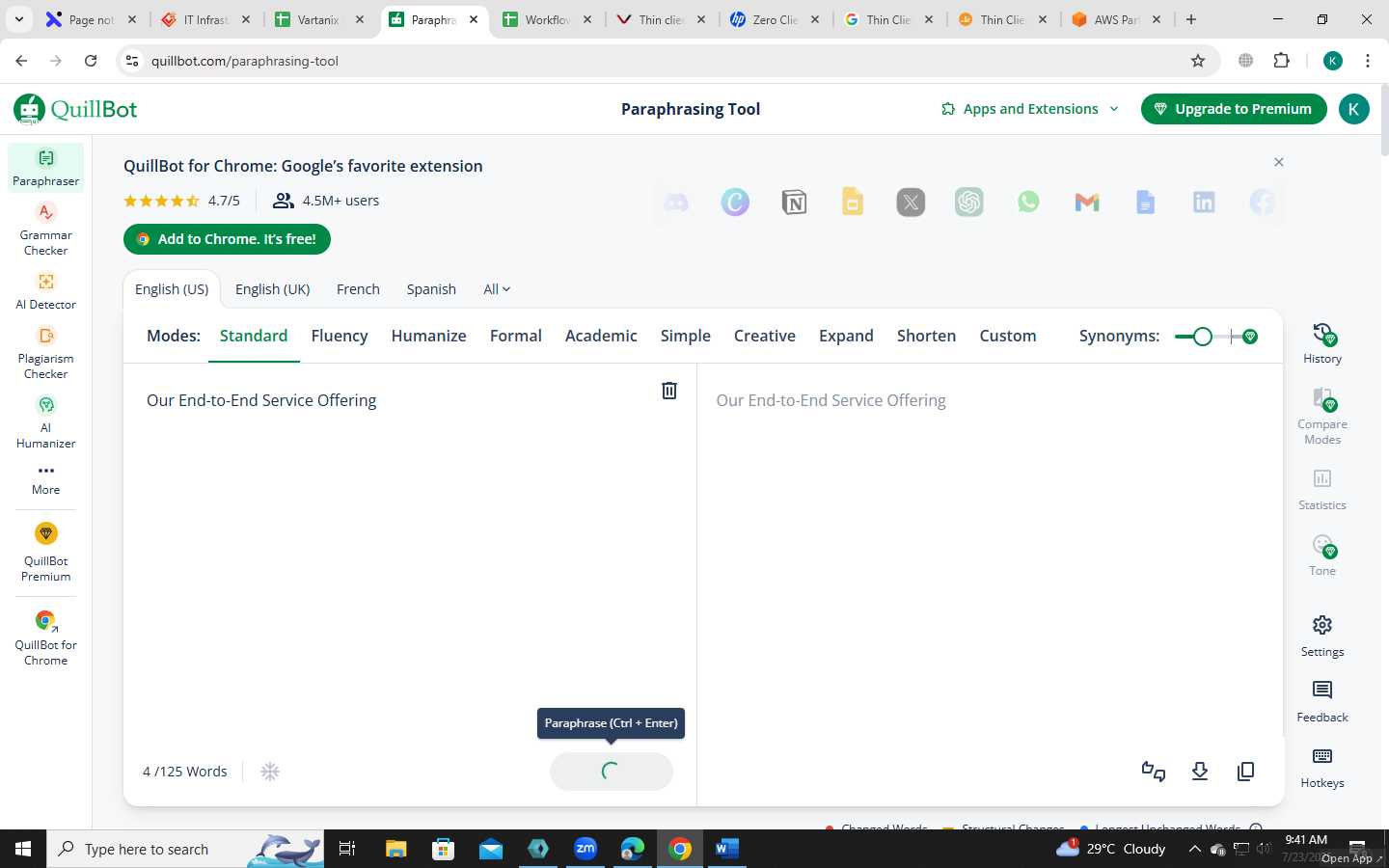Copy the paraphrased output text

1246,772
